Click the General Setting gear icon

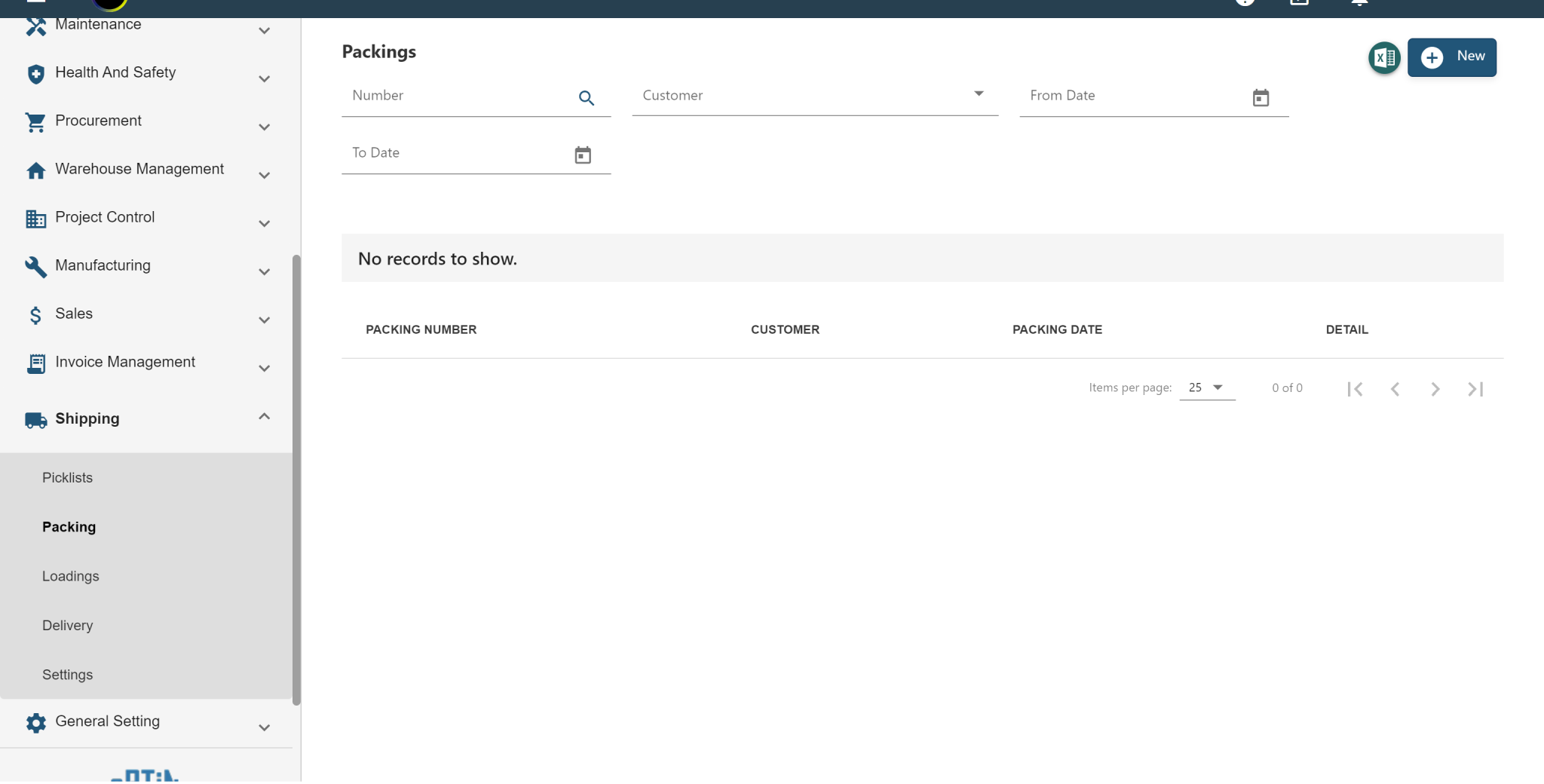click(35, 723)
